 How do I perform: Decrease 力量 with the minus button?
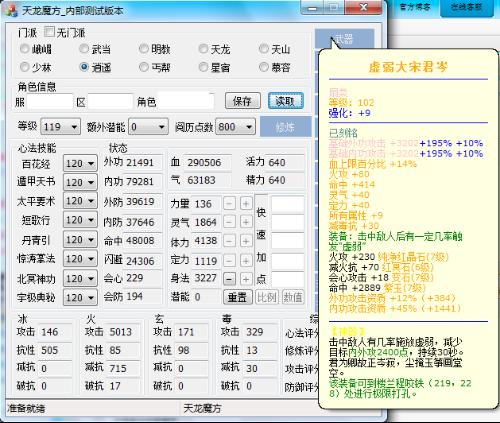(x=229, y=203)
